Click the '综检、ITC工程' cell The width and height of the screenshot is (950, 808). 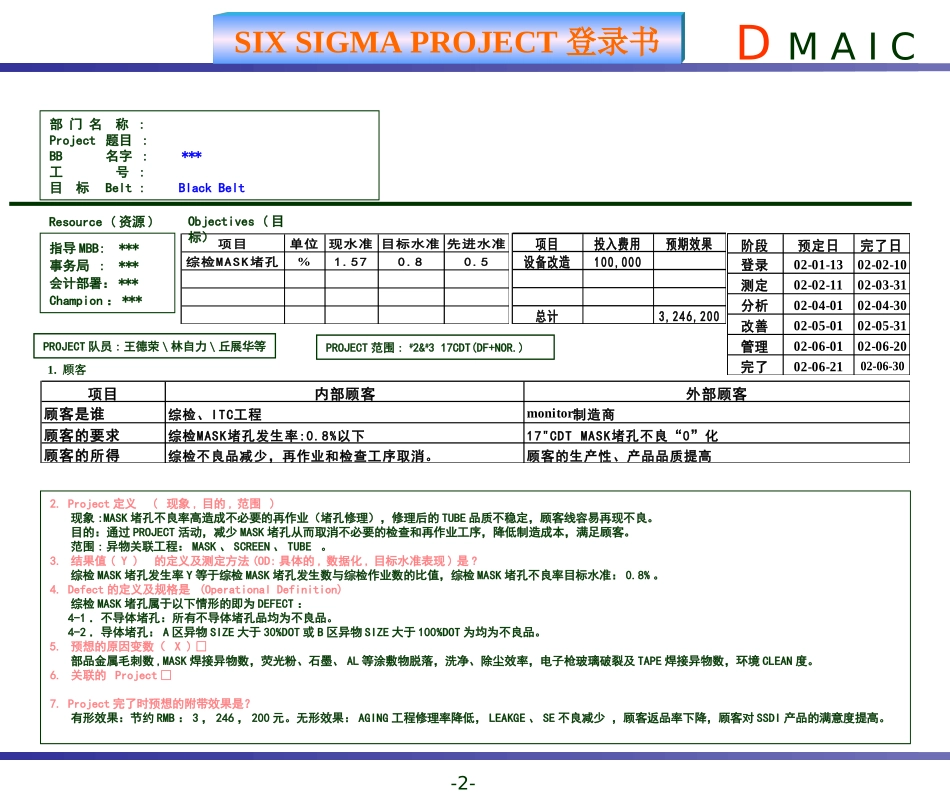click(x=345, y=414)
